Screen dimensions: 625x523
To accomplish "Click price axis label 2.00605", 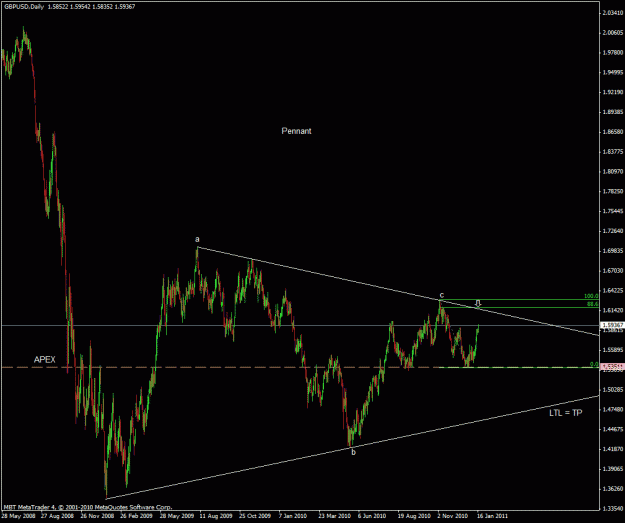I will (612, 33).
